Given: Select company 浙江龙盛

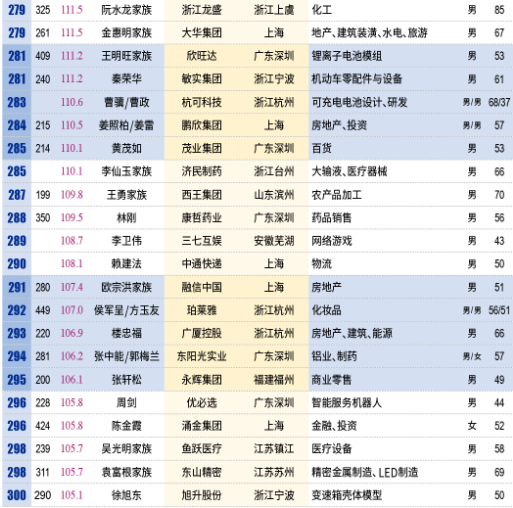Looking at the screenshot, I should (x=202, y=10).
